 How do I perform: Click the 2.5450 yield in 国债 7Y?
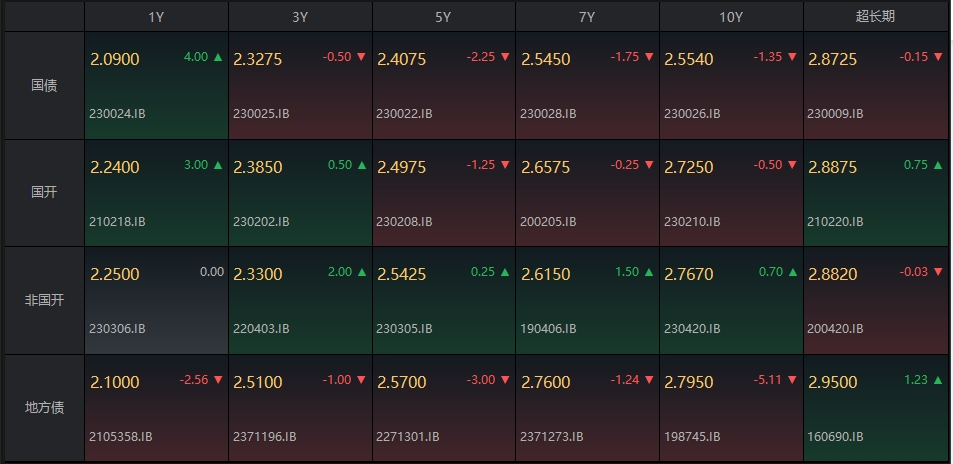click(x=545, y=60)
